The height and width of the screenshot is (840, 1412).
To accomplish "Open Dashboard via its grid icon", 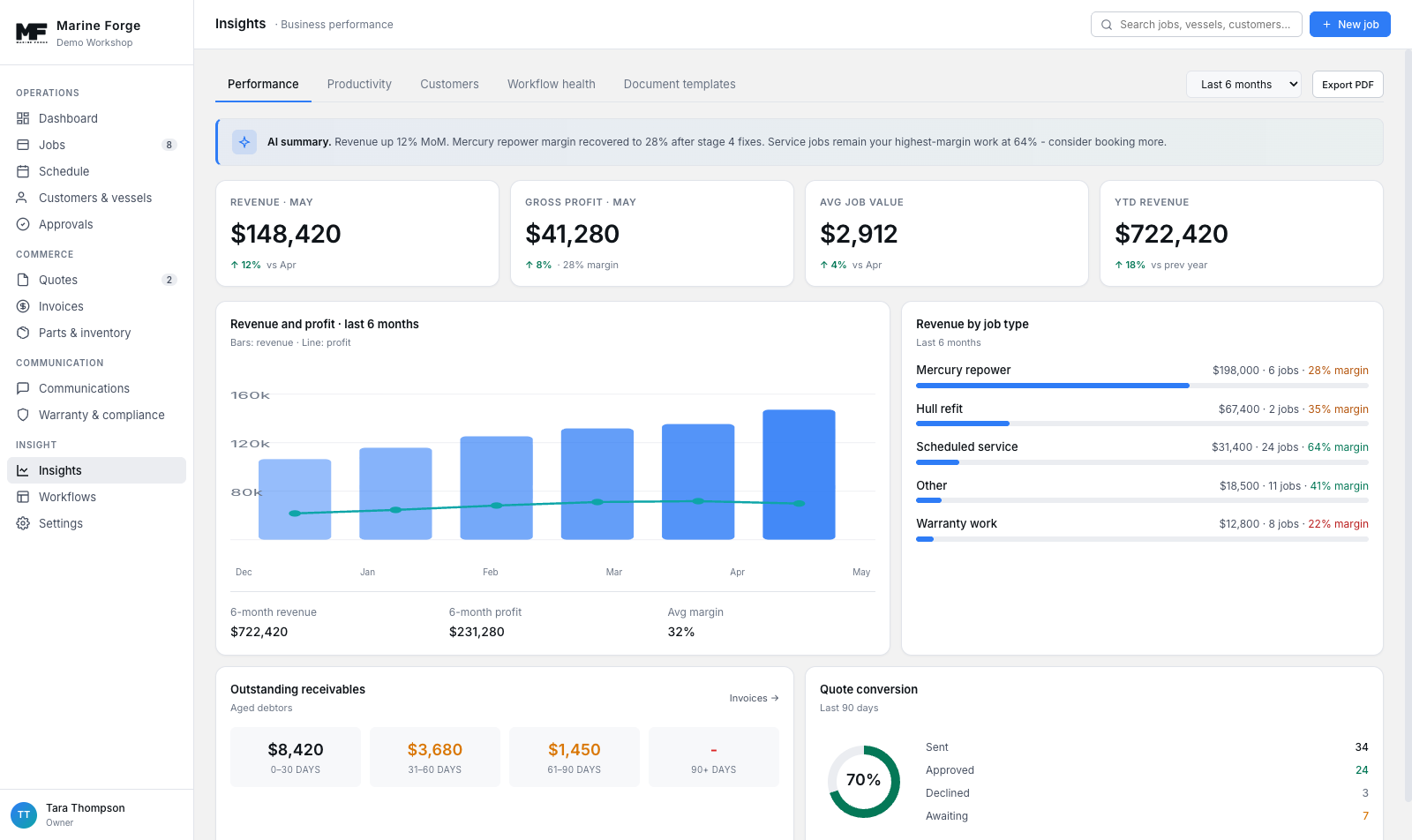I will click(x=23, y=118).
